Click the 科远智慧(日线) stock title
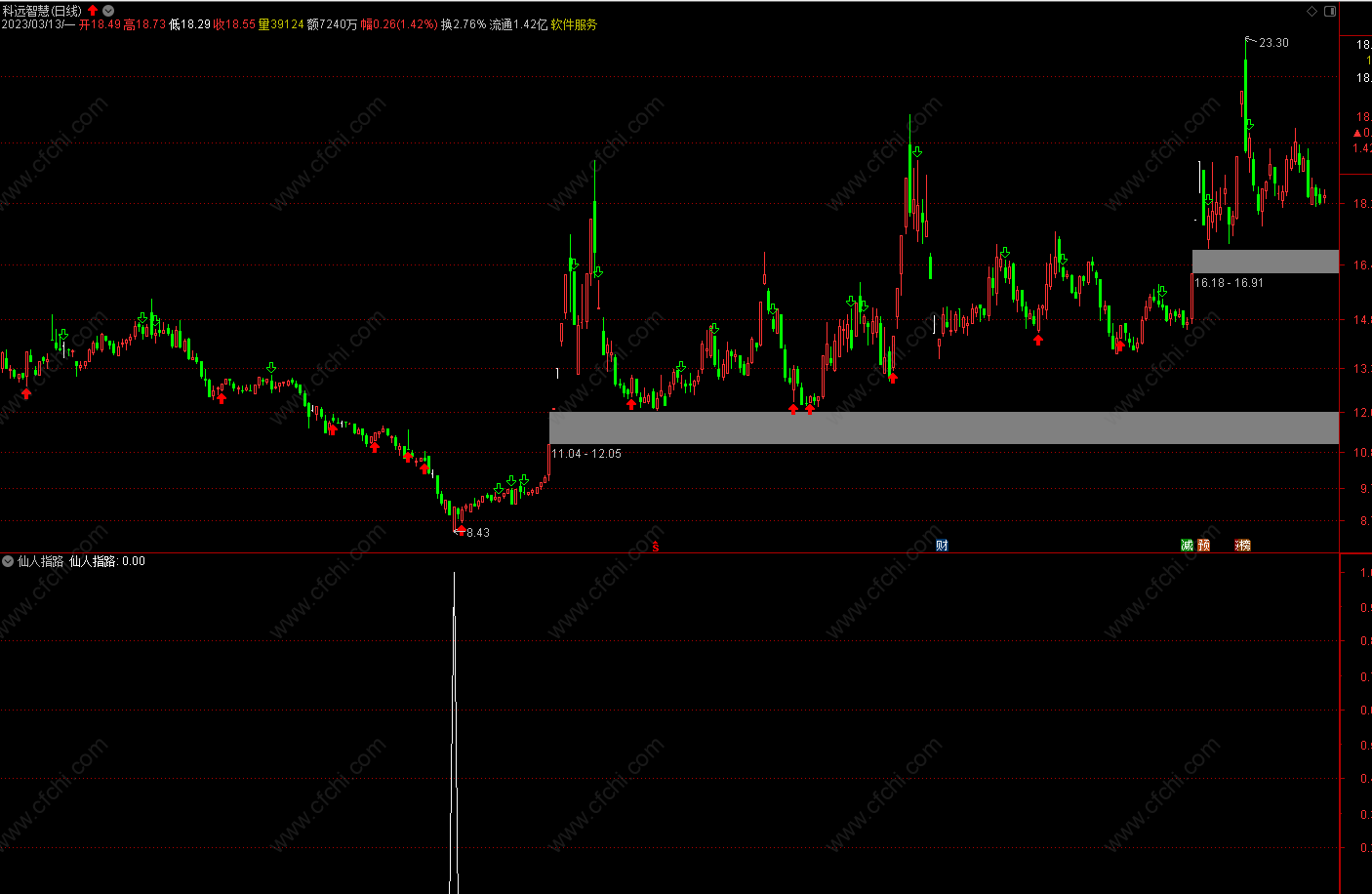Viewport: 1372px width, 894px height. (42, 11)
